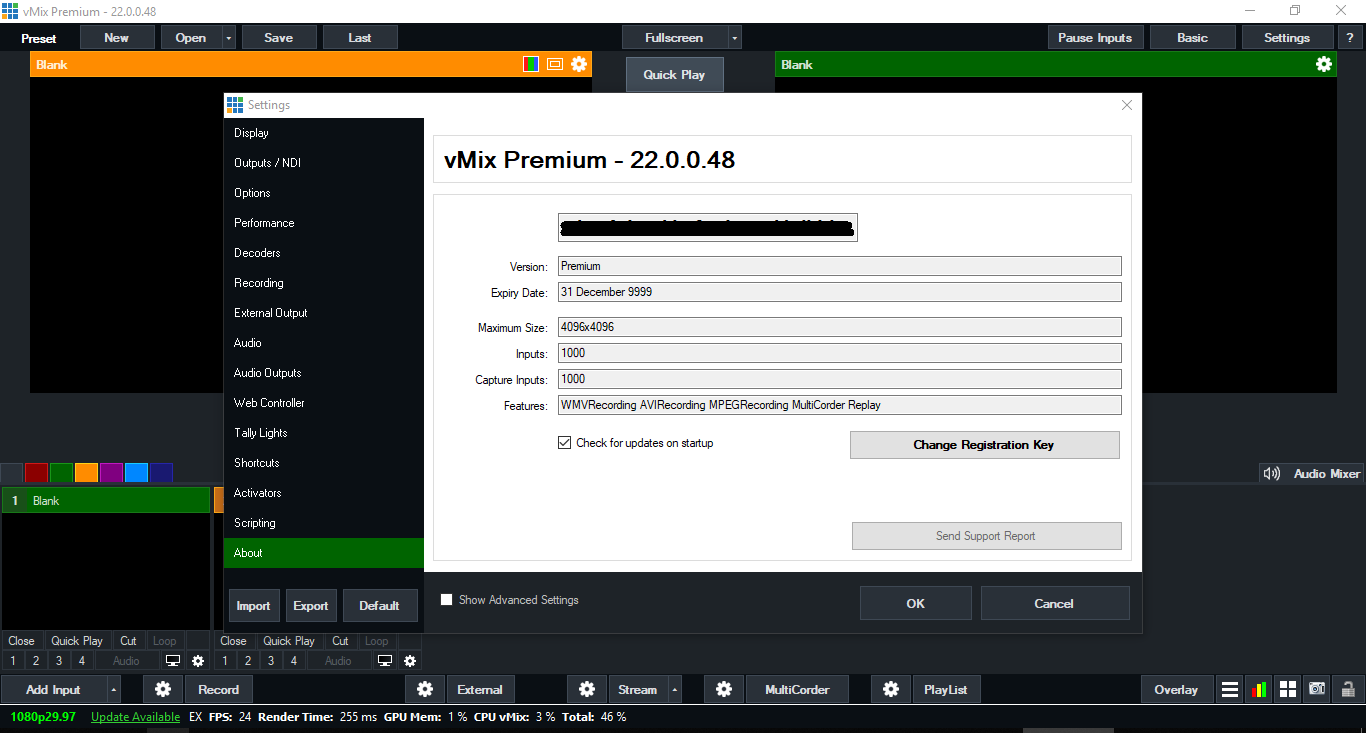
Task: Open the MultiCorder settings gear
Action: click(x=724, y=689)
